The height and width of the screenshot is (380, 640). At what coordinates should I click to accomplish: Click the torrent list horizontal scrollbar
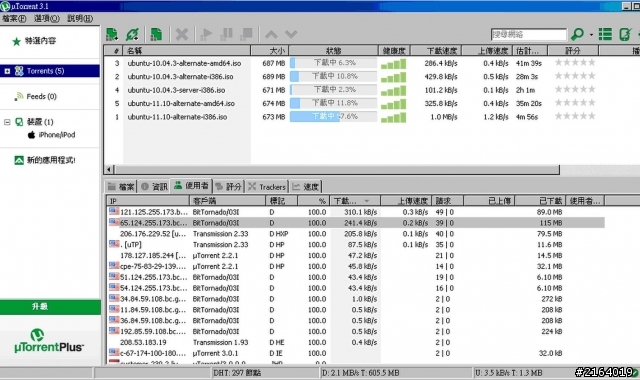(x=337, y=169)
